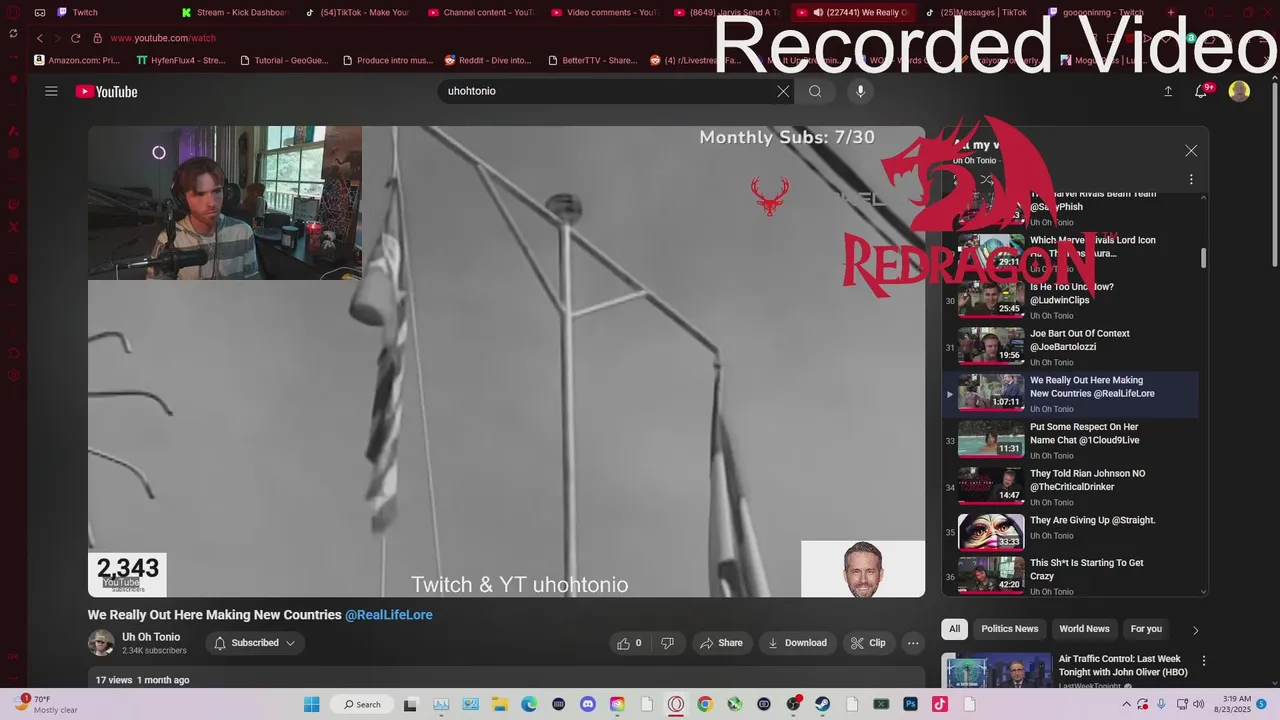Close the playlist panel

coord(1191,151)
